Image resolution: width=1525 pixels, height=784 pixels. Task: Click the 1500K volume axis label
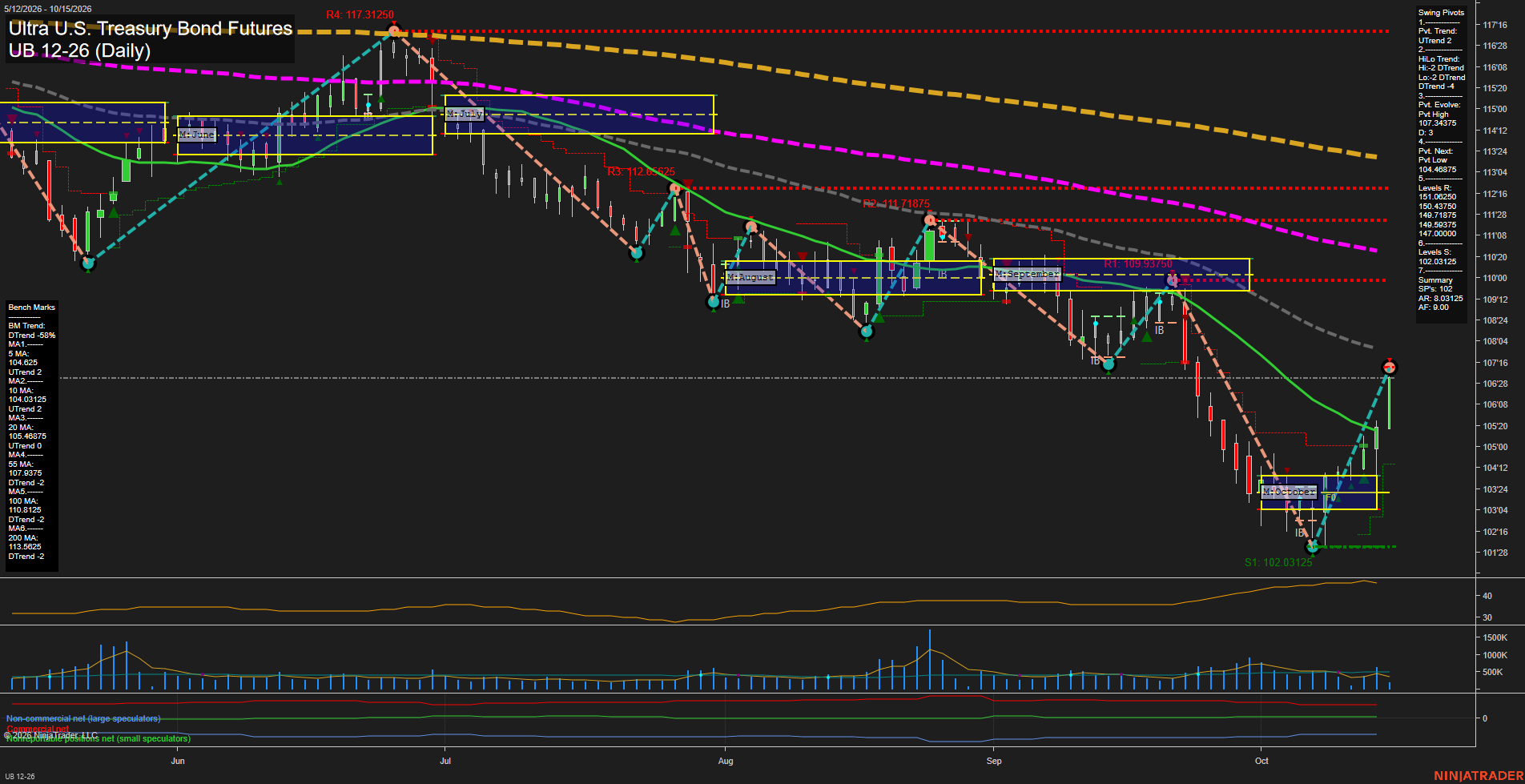coord(1495,637)
